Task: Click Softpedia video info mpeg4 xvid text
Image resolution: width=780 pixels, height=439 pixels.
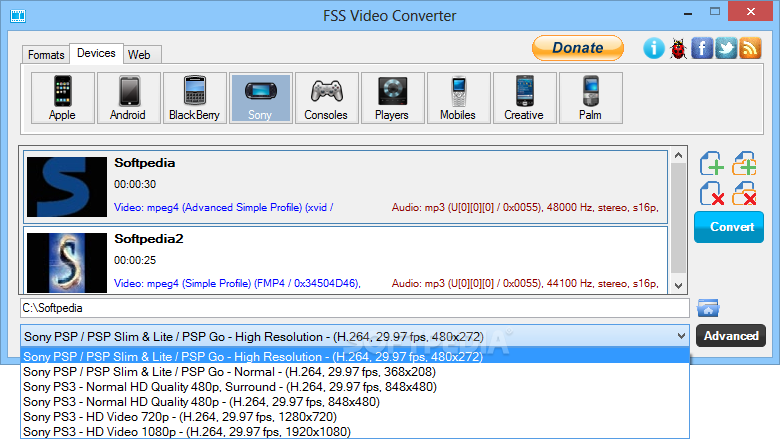Action: (x=223, y=207)
